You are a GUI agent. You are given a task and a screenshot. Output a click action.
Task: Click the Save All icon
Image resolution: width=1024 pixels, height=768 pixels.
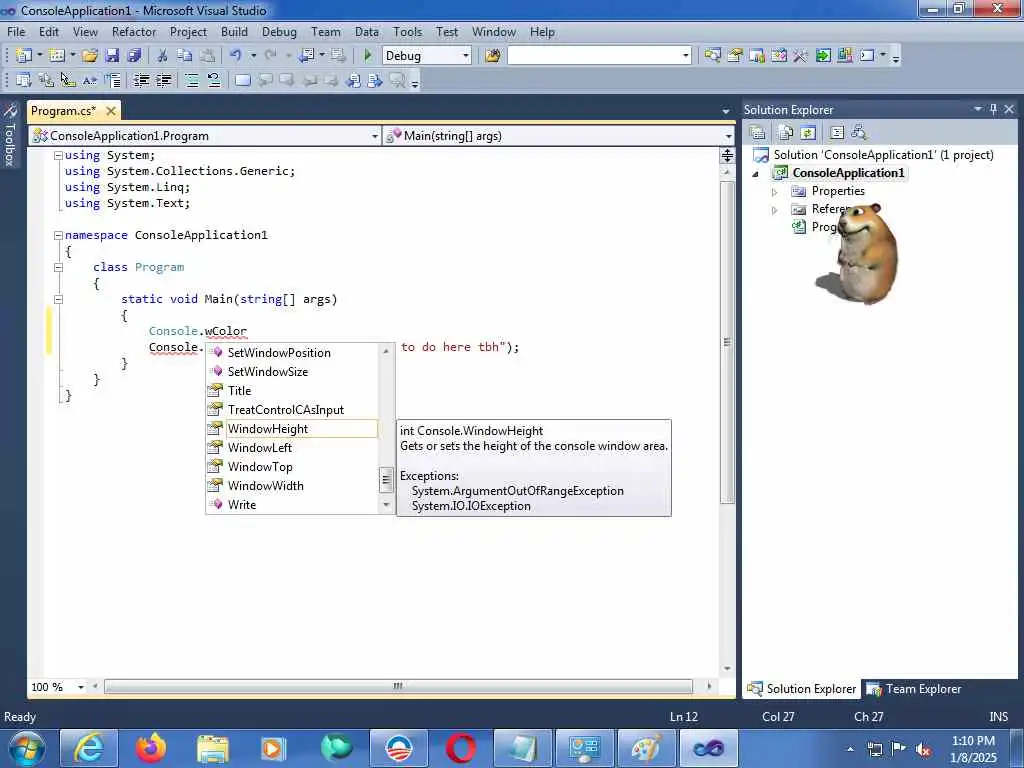(x=134, y=56)
